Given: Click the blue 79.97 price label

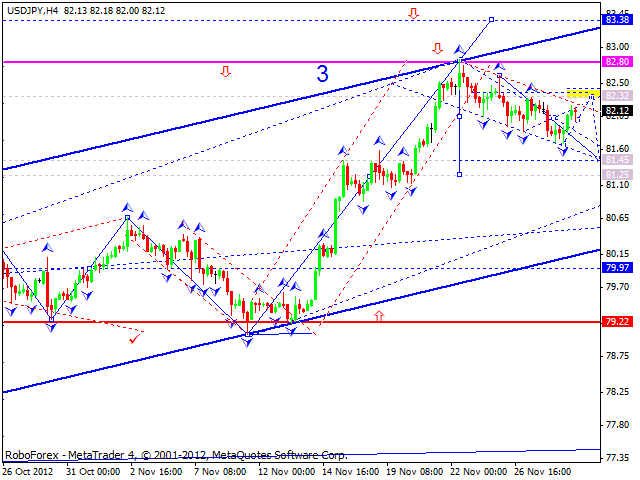Looking at the screenshot, I should point(617,268).
